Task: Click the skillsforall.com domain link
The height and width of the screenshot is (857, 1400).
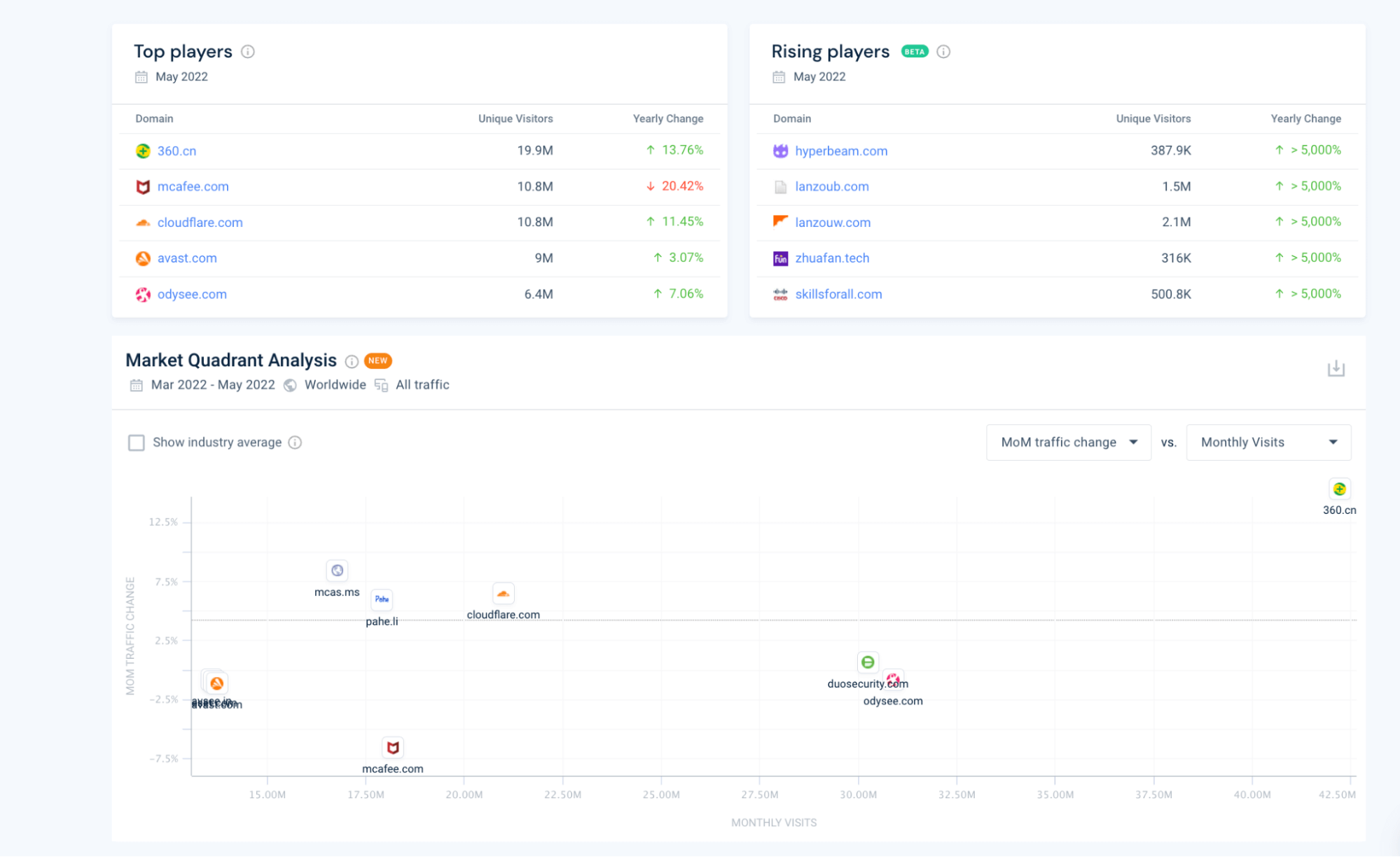Action: [838, 295]
